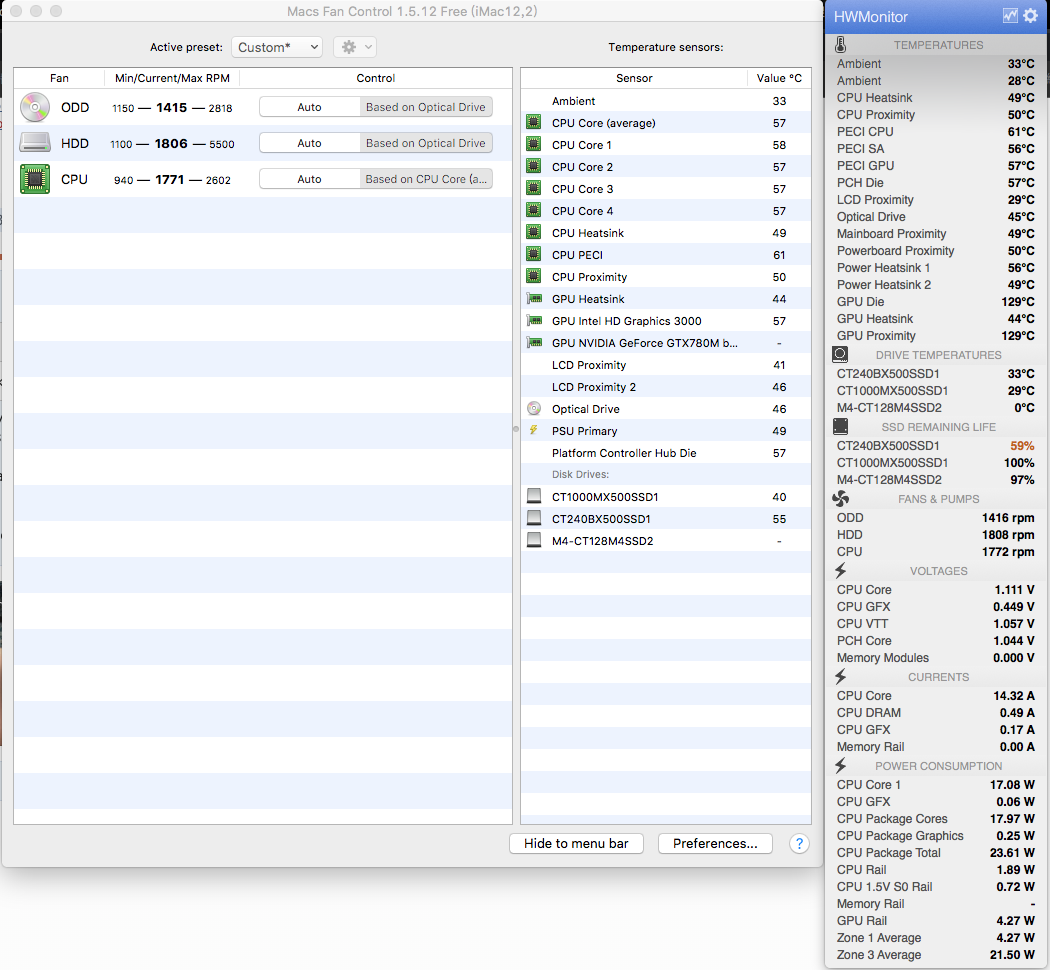Click the disk icon for CT1000MX500SSD1
The width and height of the screenshot is (1050, 970).
534,496
